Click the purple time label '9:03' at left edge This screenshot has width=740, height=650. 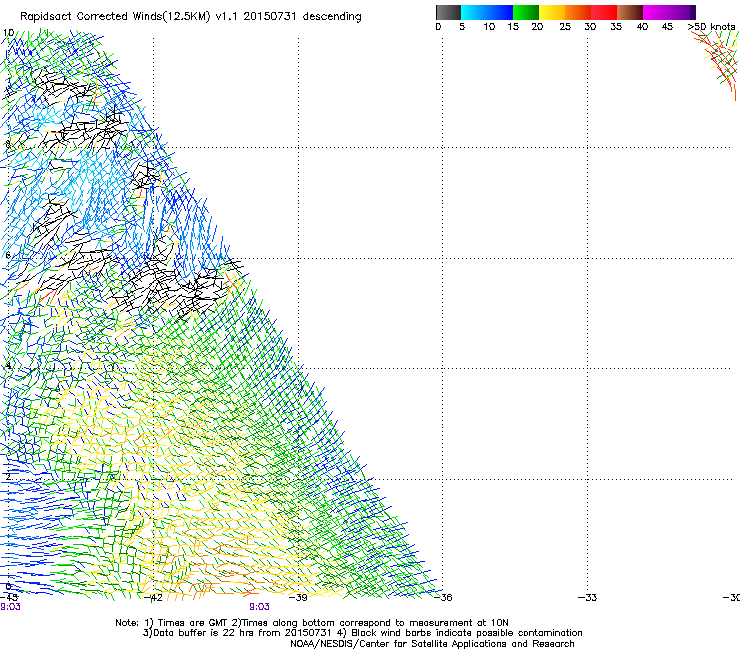10,607
